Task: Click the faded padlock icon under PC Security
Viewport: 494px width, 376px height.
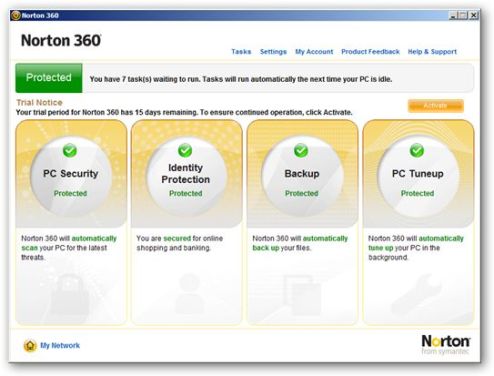Action: point(71,293)
